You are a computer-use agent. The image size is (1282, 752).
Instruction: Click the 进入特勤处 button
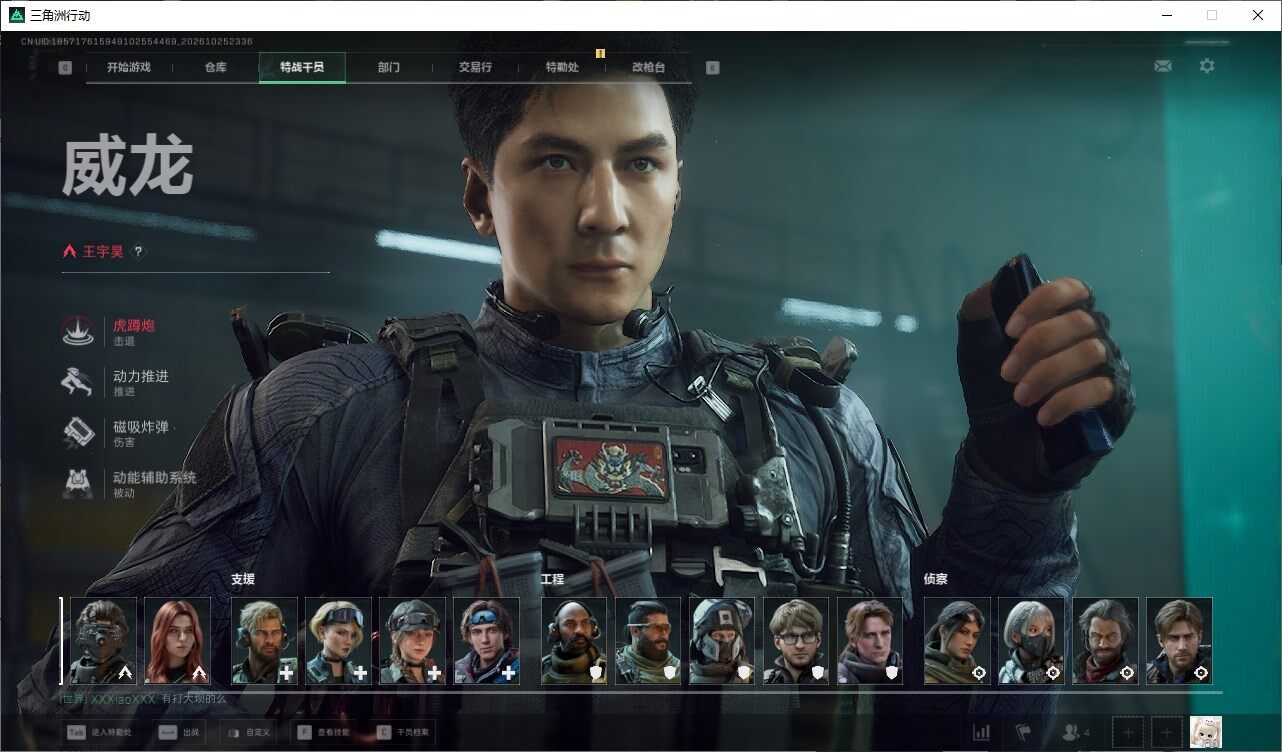(x=100, y=733)
